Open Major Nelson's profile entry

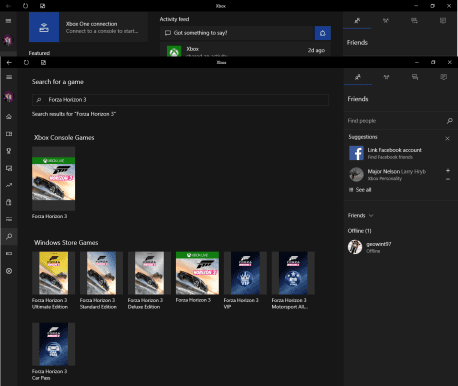pos(397,174)
